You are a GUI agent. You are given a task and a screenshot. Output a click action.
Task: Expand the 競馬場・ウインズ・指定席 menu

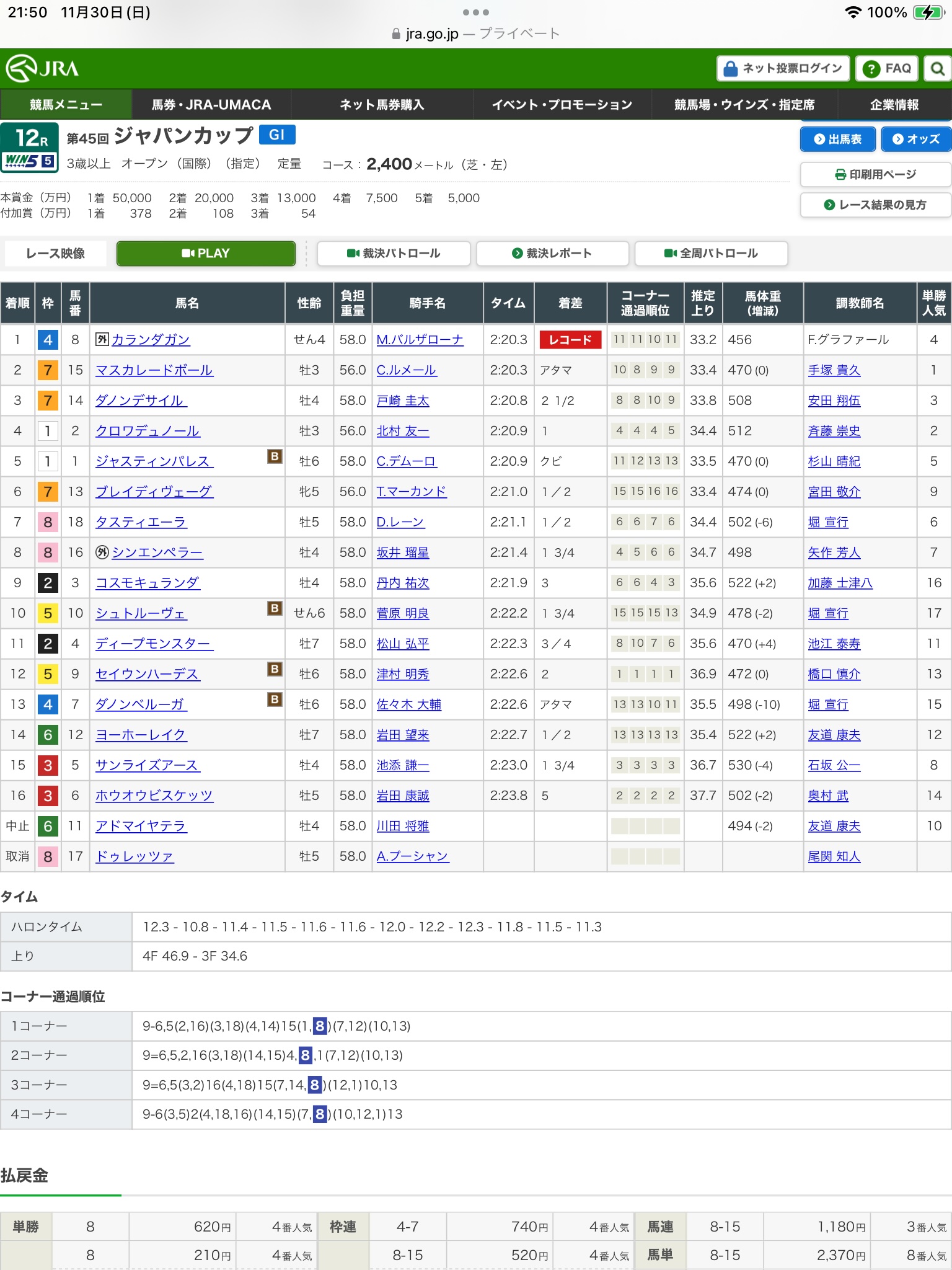coord(744,105)
